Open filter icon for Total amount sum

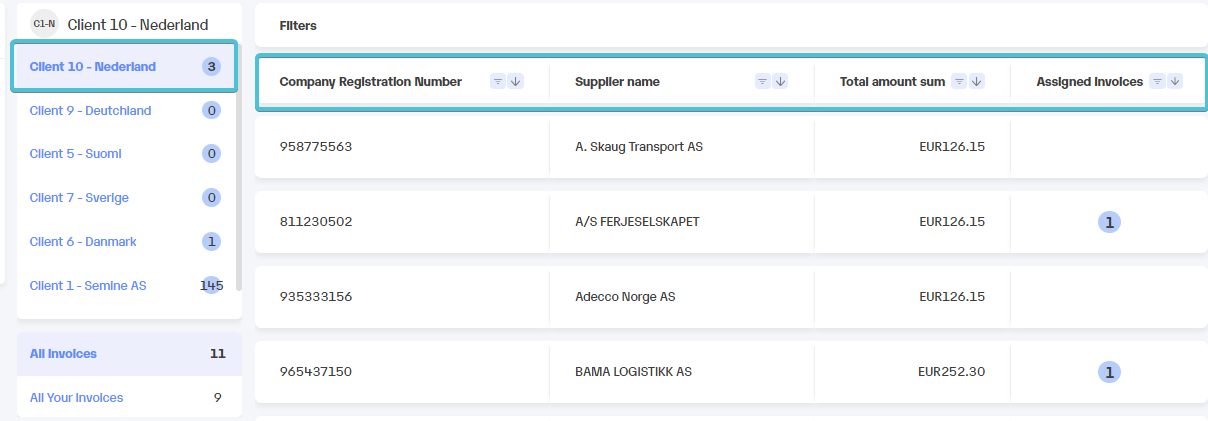959,82
